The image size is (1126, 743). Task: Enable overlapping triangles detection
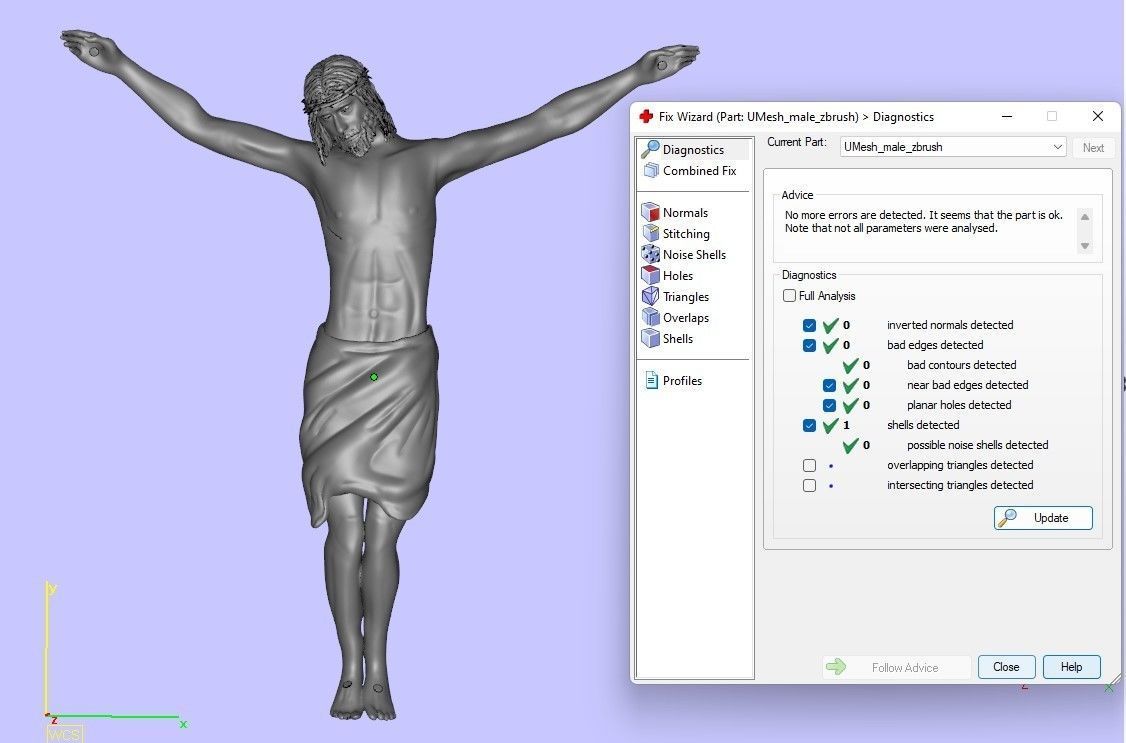click(809, 465)
